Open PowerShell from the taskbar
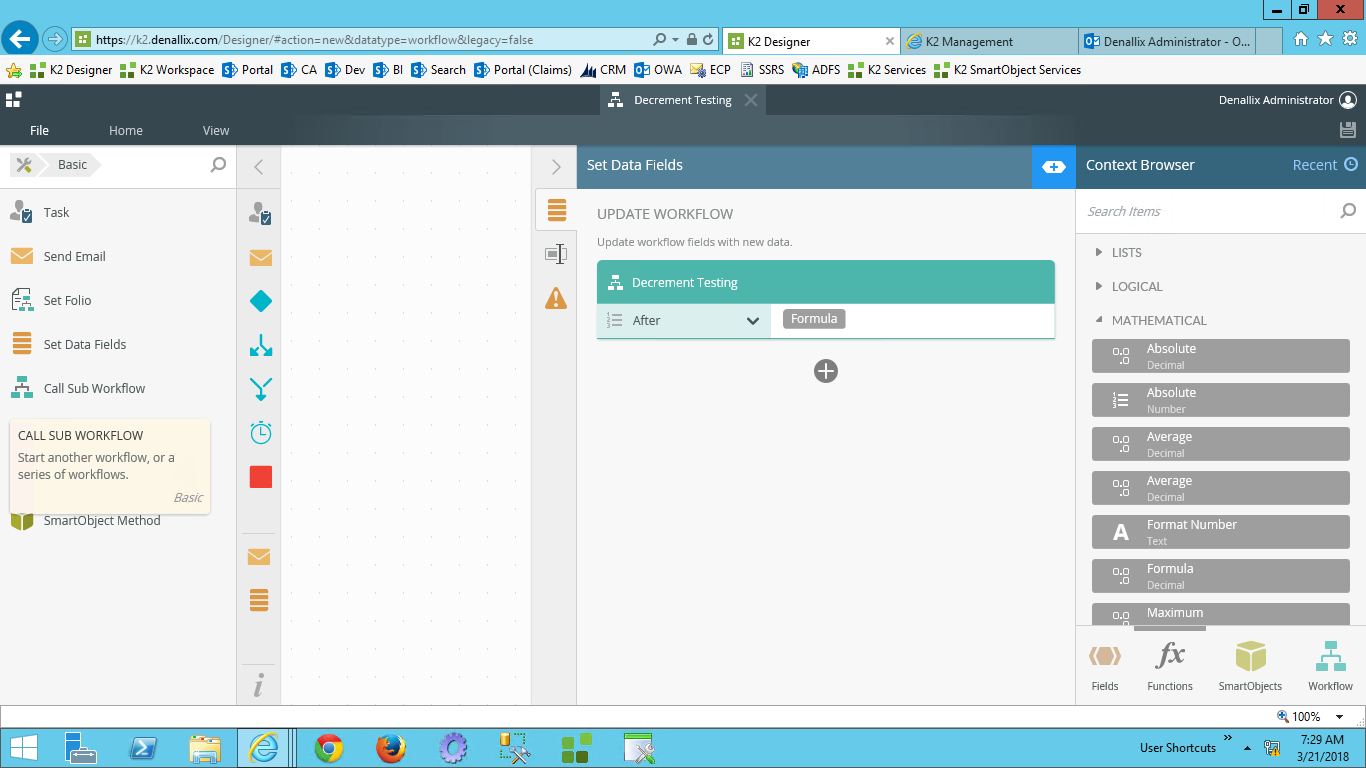The image size is (1366, 768). pyautogui.click(x=143, y=748)
